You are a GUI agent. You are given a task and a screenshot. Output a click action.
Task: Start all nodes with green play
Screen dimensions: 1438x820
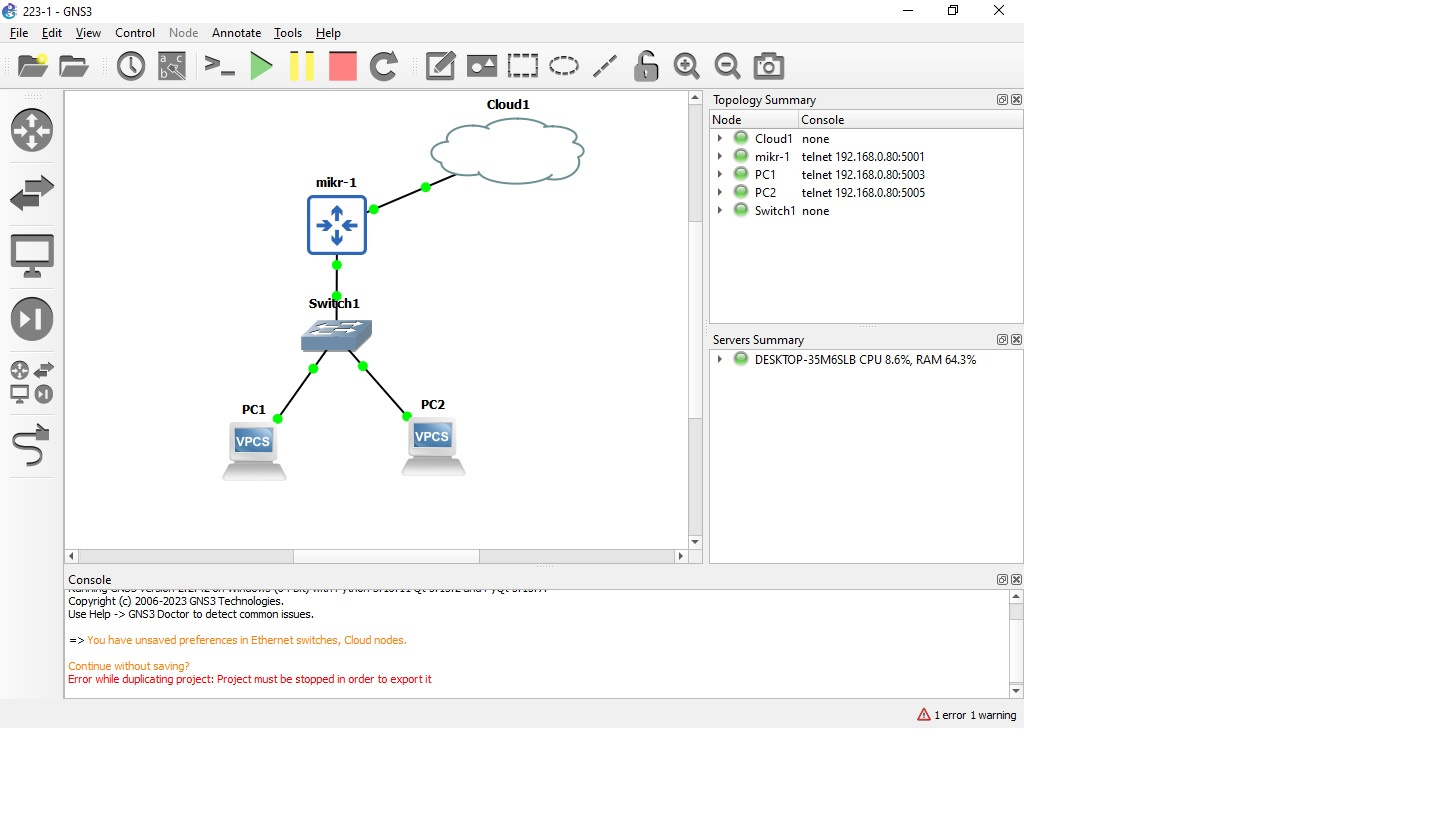261,66
